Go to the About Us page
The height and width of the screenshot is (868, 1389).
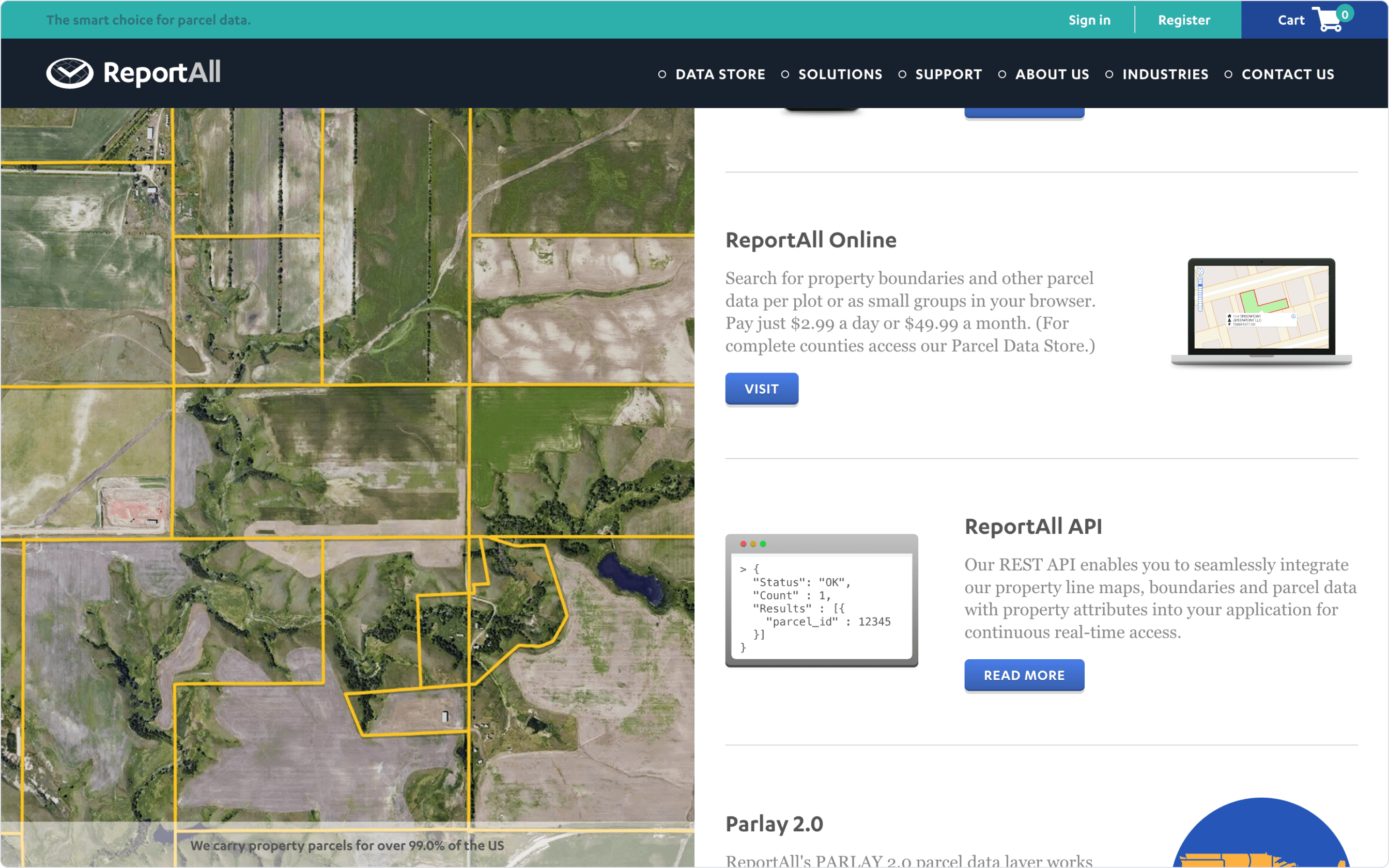(1052, 74)
